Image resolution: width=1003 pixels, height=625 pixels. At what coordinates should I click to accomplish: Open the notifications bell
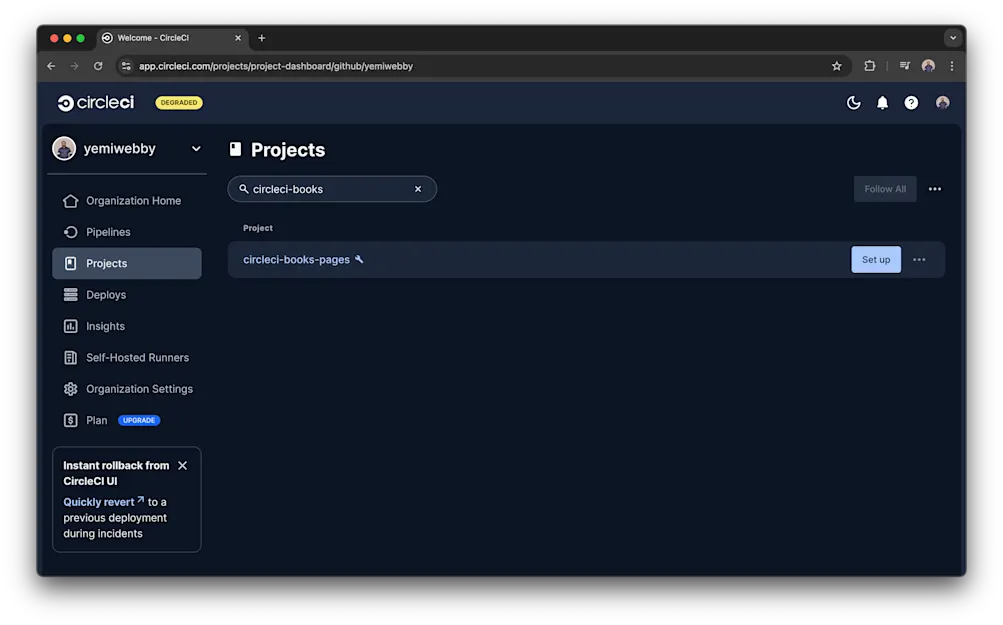click(x=882, y=102)
